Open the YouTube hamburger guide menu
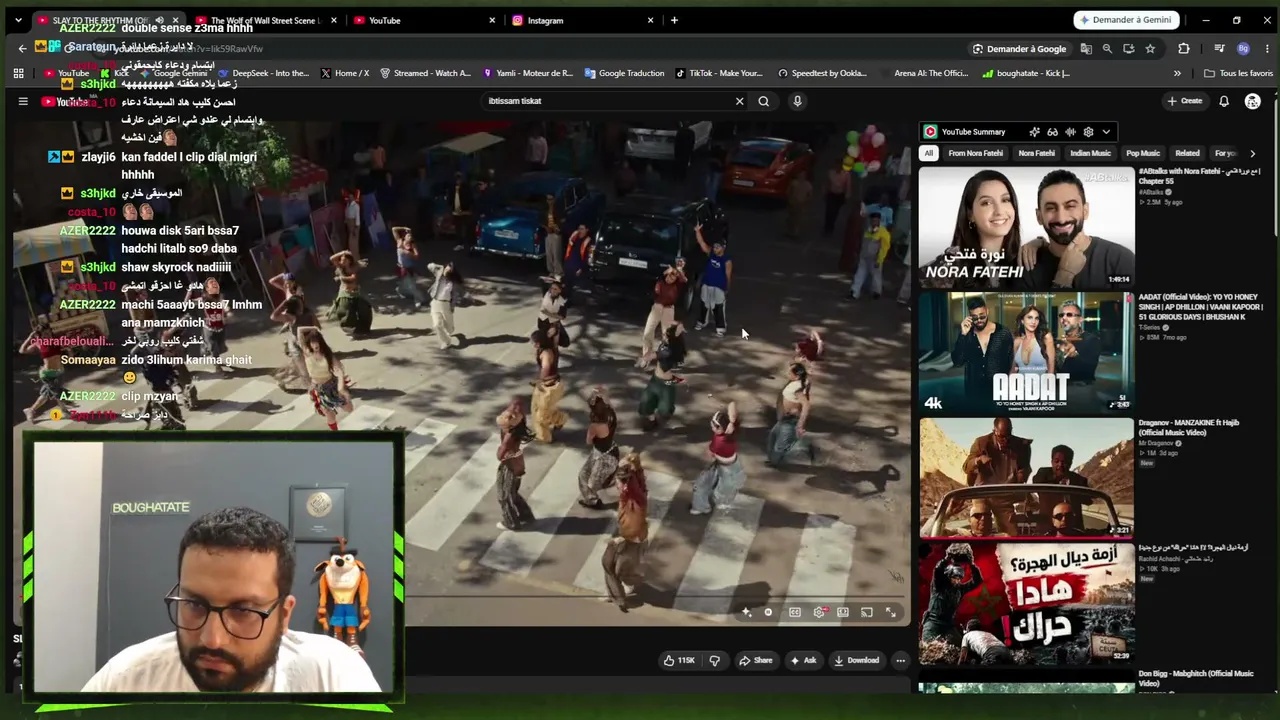This screenshot has height=720, width=1280. click(x=23, y=101)
